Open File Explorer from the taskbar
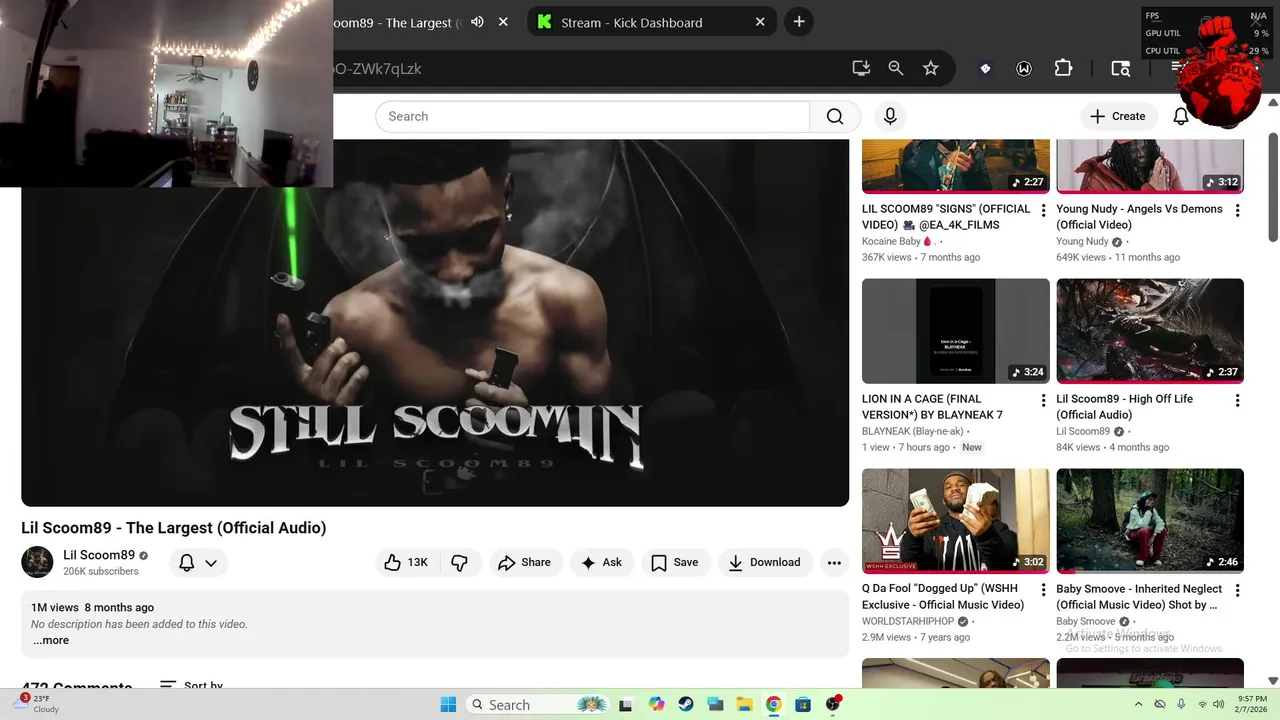The image size is (1280, 720). coord(744,704)
